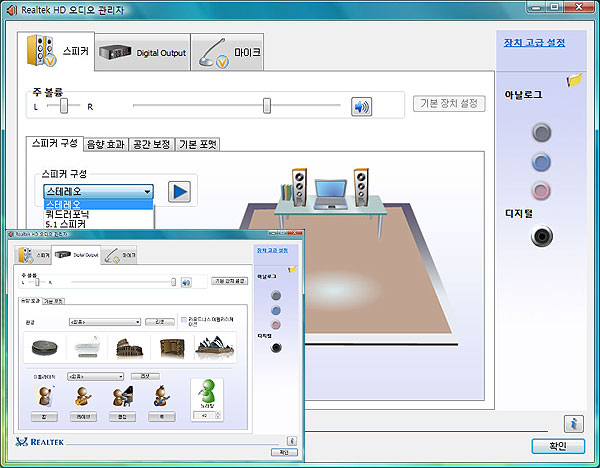Play the speaker configuration test
Viewport: 600px width, 468px height.
click(179, 191)
